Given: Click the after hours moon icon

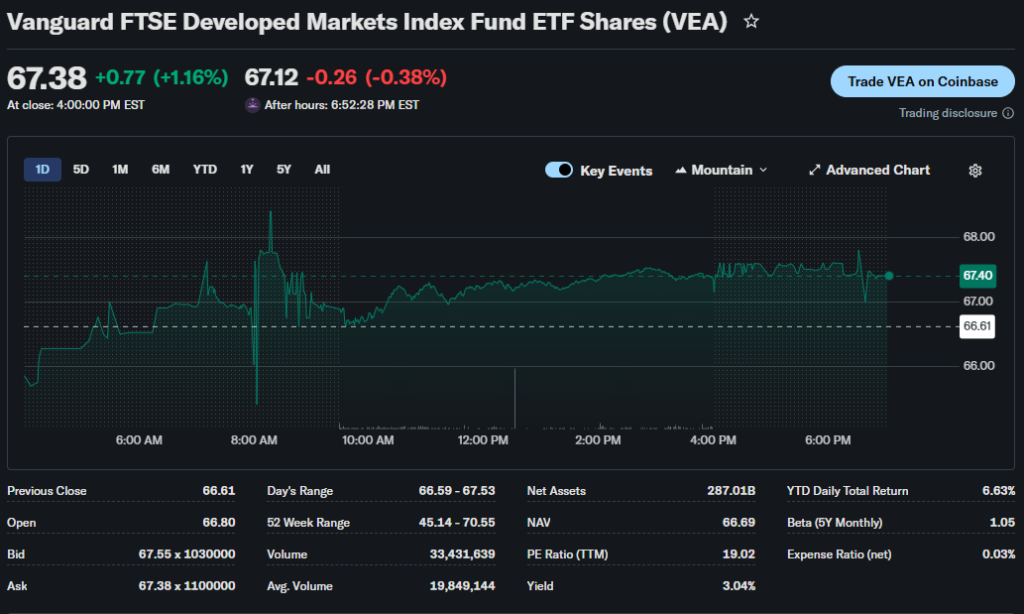Looking at the screenshot, I should coord(252,104).
